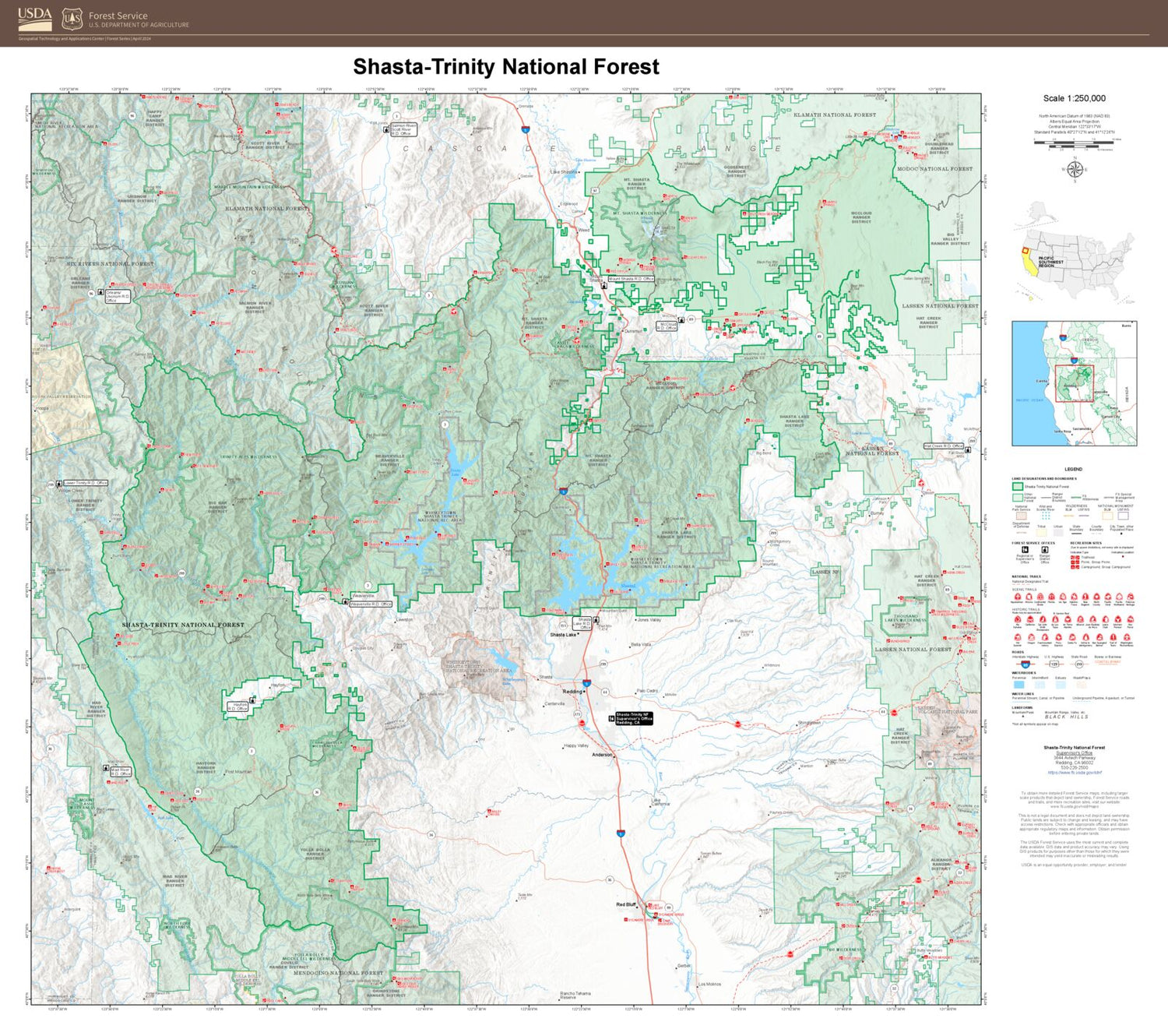Click the "Lake Shastina" label
The height and width of the screenshot is (1036, 1168).
564,171
